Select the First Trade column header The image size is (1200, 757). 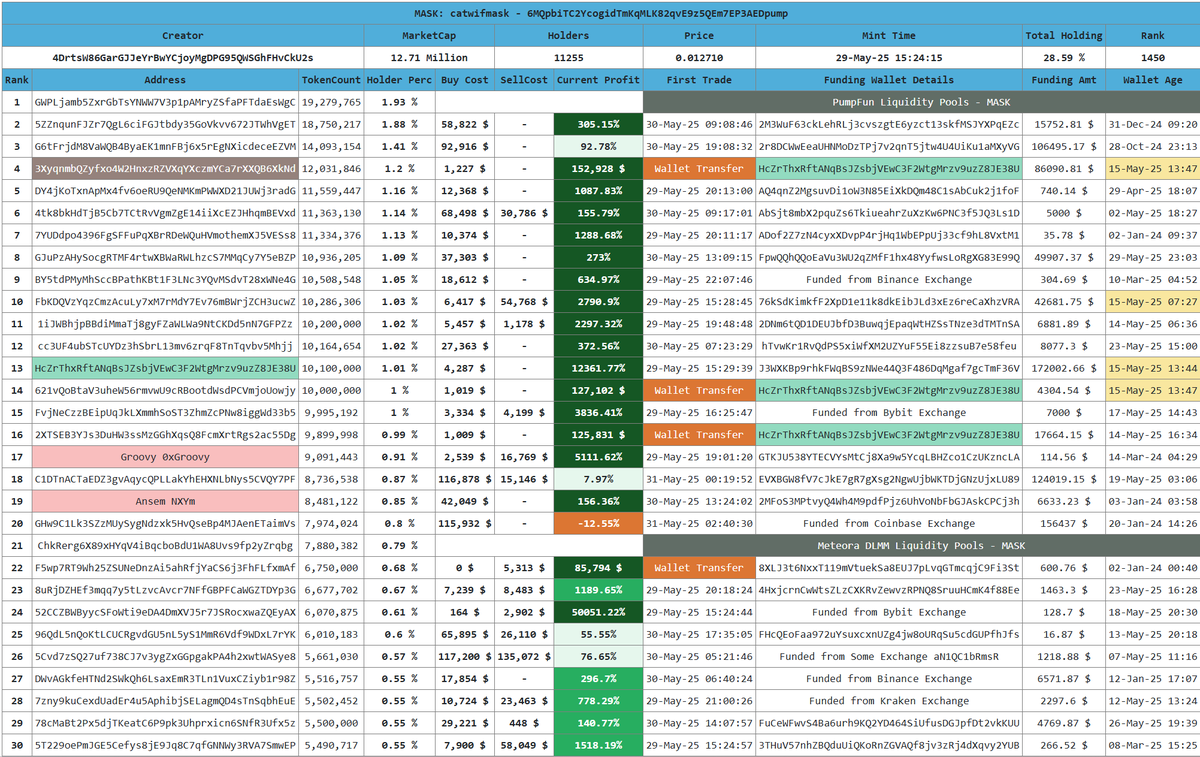[698, 80]
